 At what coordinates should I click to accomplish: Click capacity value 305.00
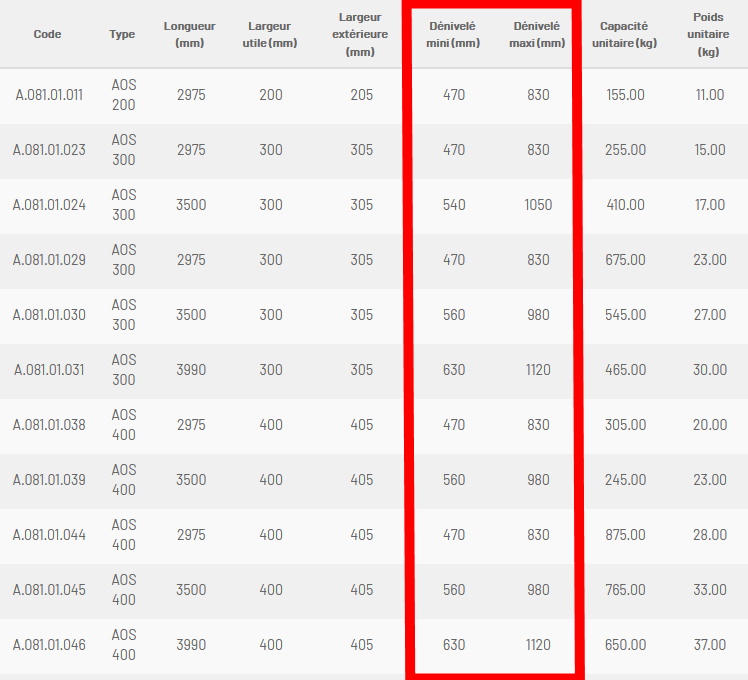click(x=625, y=425)
